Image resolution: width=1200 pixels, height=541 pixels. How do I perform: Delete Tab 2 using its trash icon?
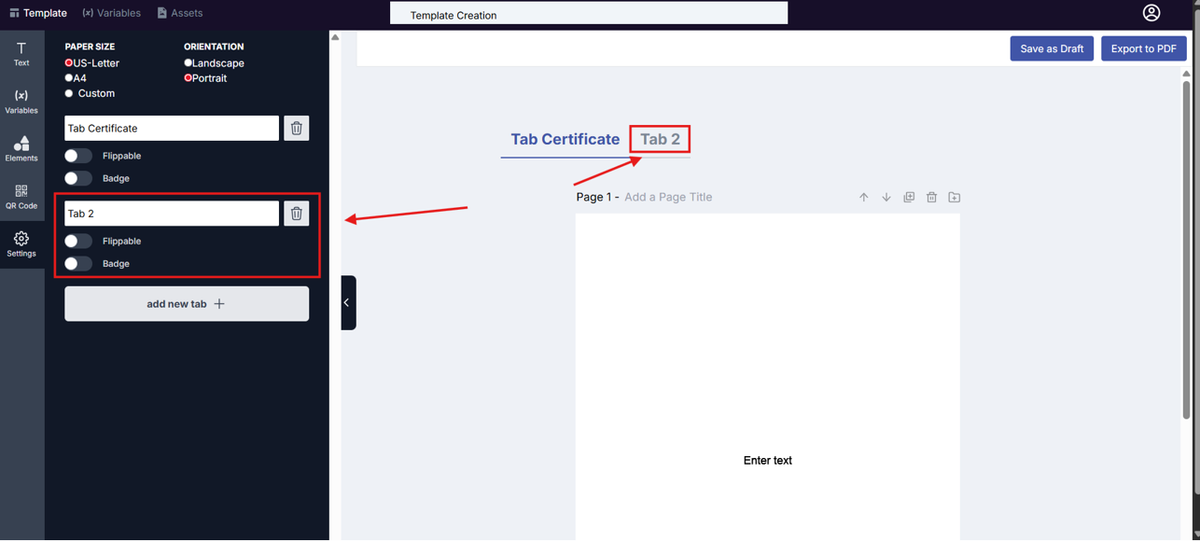coord(296,213)
